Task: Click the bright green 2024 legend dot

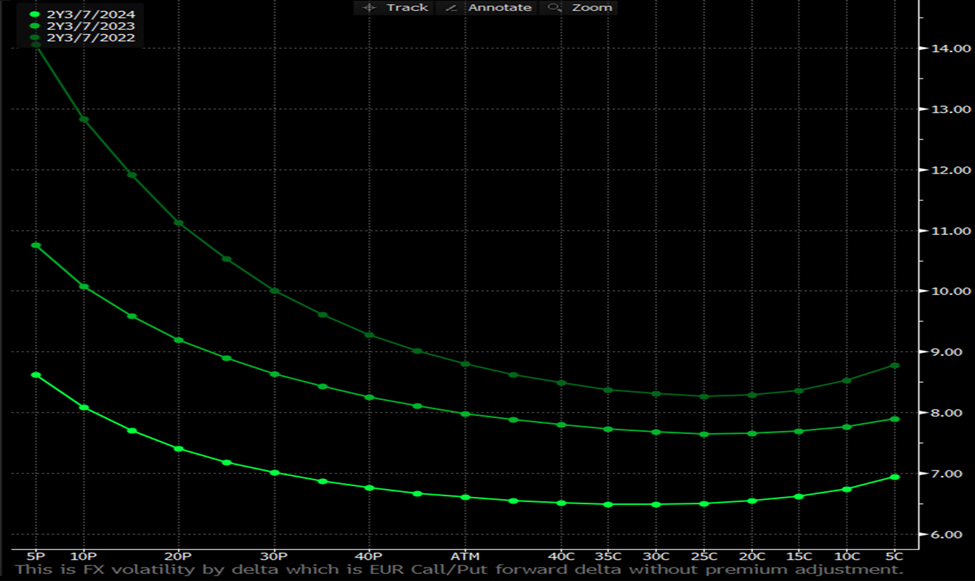Action: click(x=35, y=14)
